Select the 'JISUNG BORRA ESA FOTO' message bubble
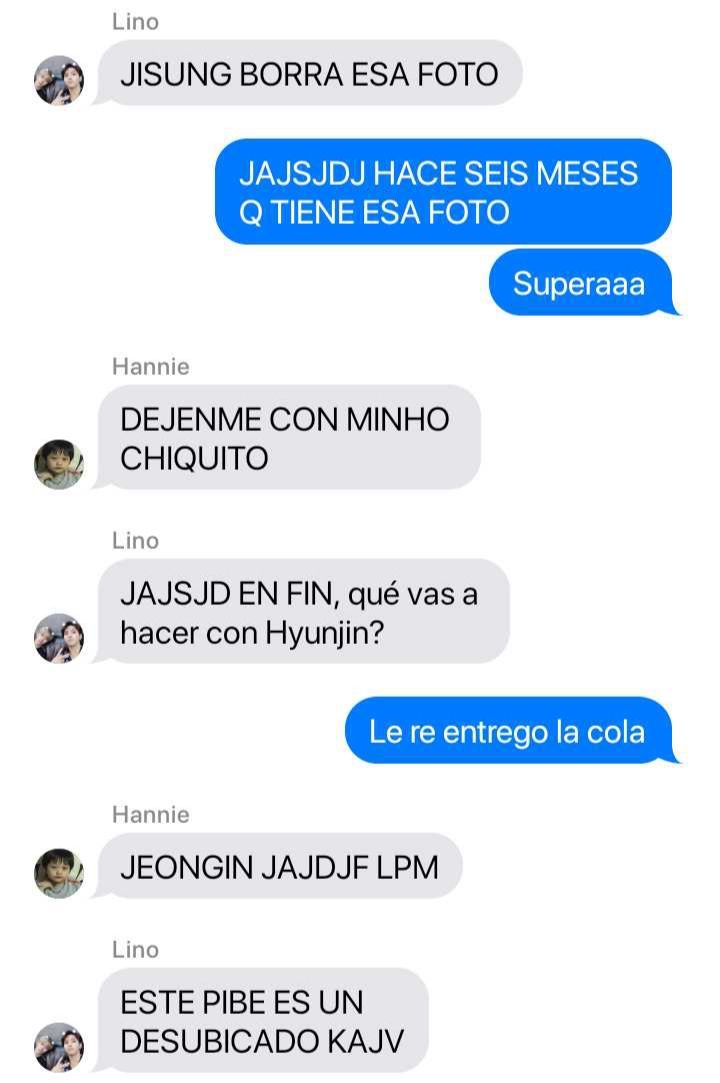The image size is (720, 1083). point(308,73)
